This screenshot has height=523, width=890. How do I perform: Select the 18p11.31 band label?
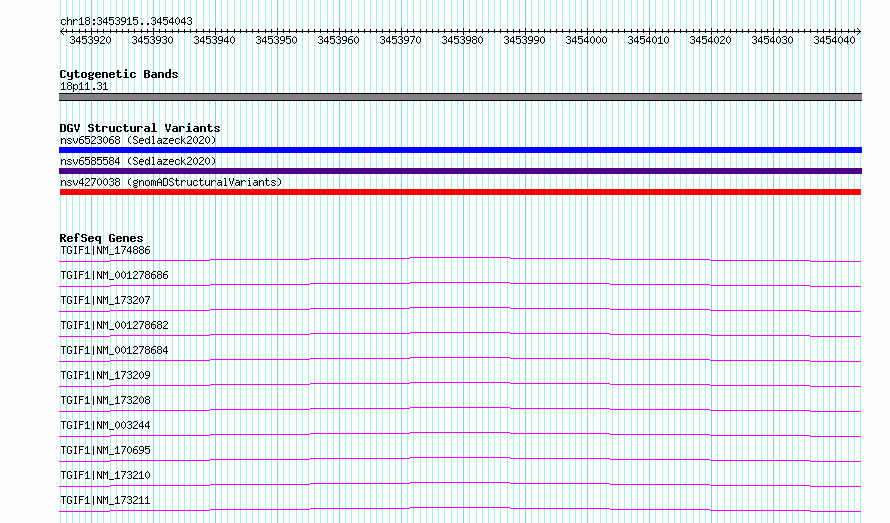[84, 86]
